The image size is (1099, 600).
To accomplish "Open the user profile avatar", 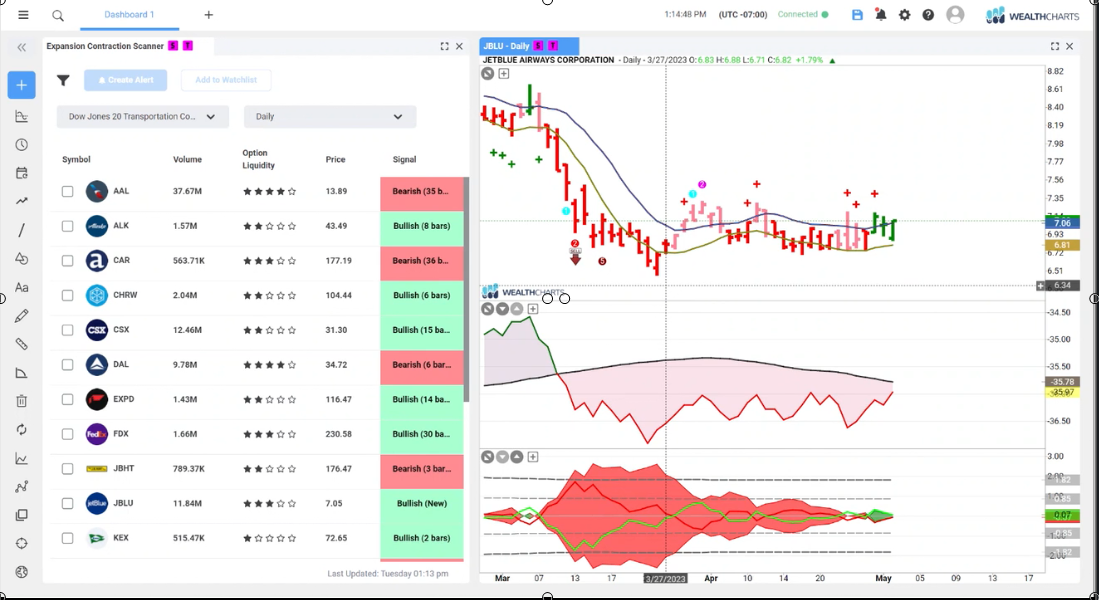I will 955,15.
